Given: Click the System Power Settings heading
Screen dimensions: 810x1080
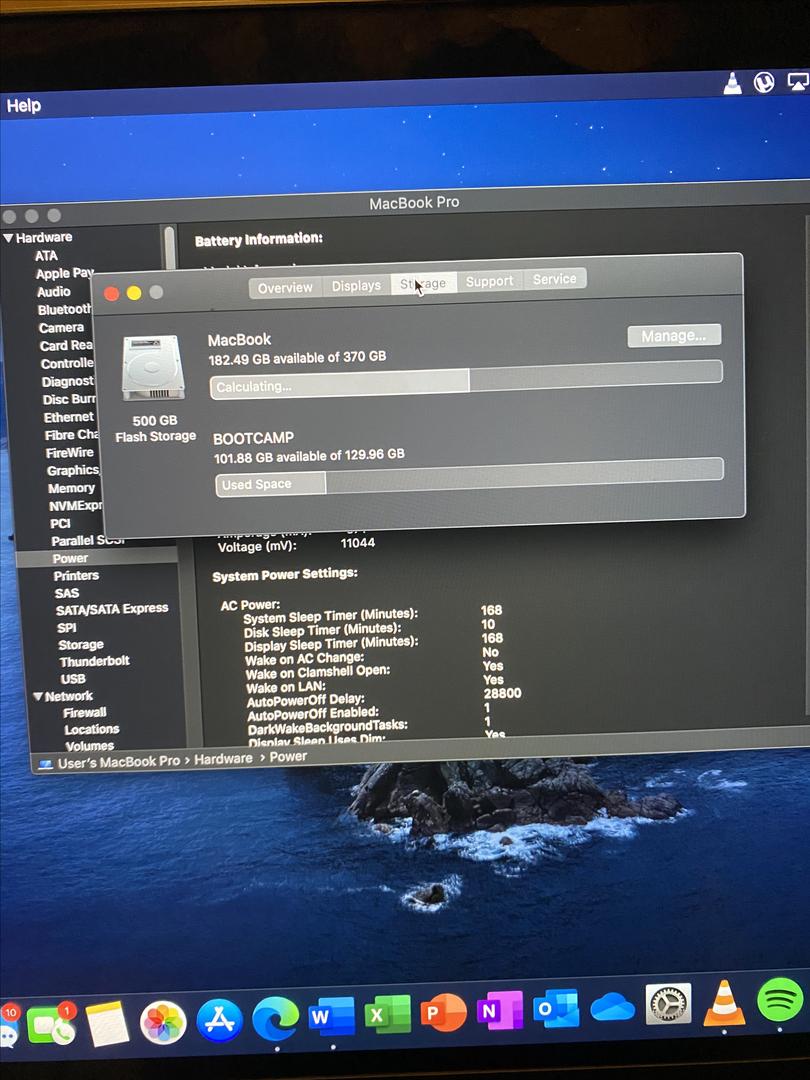Looking at the screenshot, I should (x=284, y=574).
